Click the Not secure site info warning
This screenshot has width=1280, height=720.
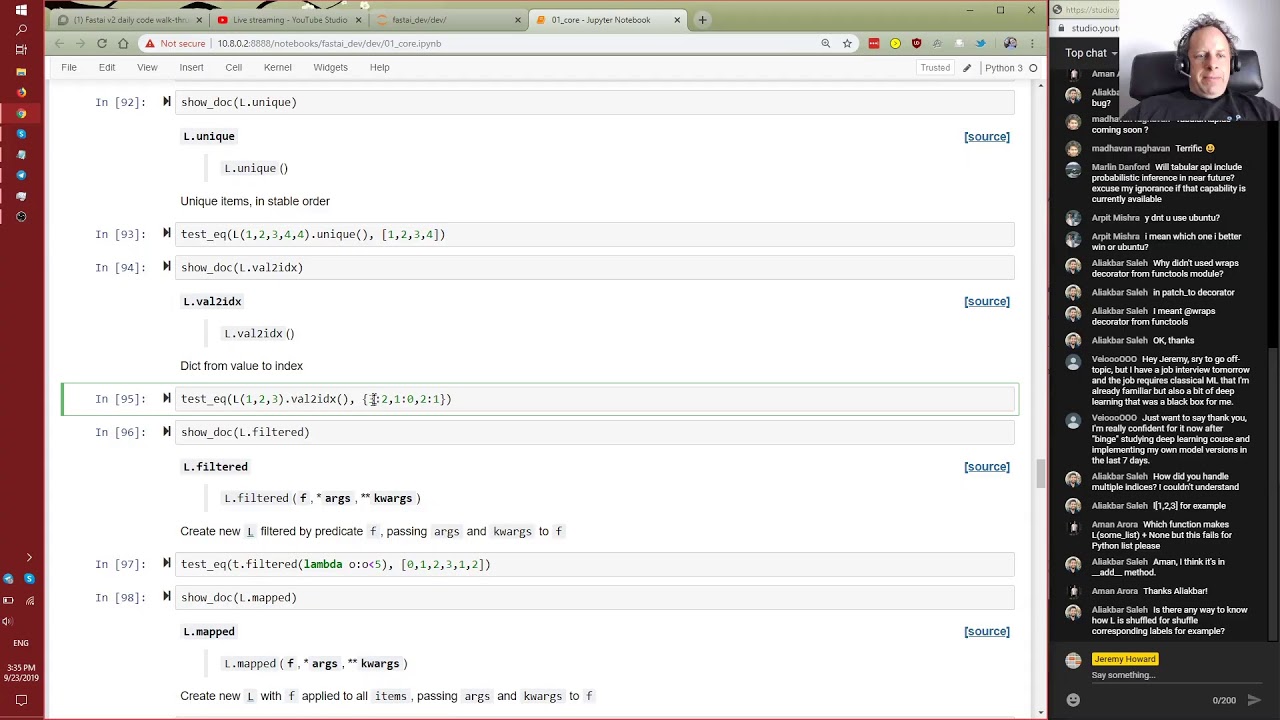pos(175,44)
